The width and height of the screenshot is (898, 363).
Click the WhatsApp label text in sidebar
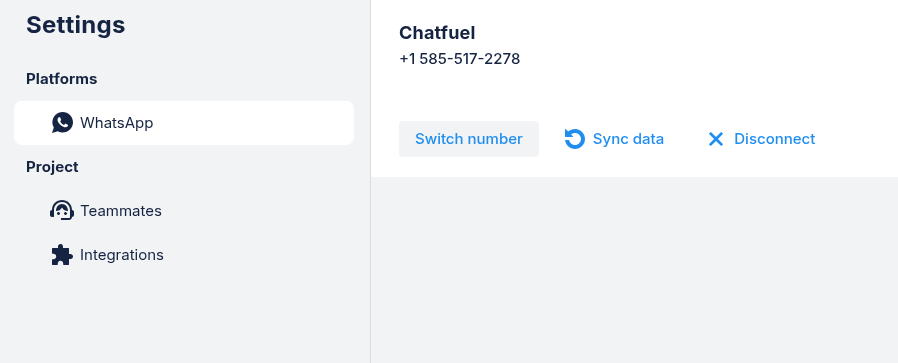pos(116,123)
